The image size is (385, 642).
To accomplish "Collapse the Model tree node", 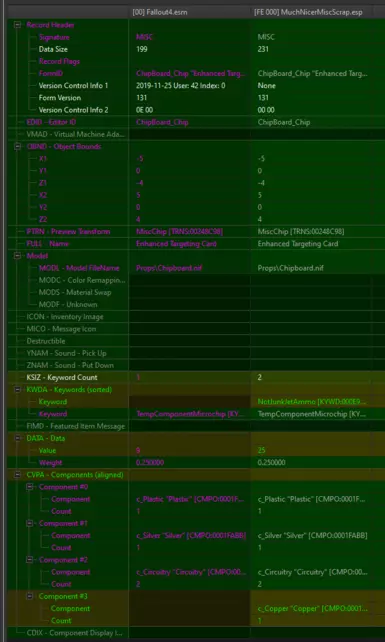I will tap(18, 256).
